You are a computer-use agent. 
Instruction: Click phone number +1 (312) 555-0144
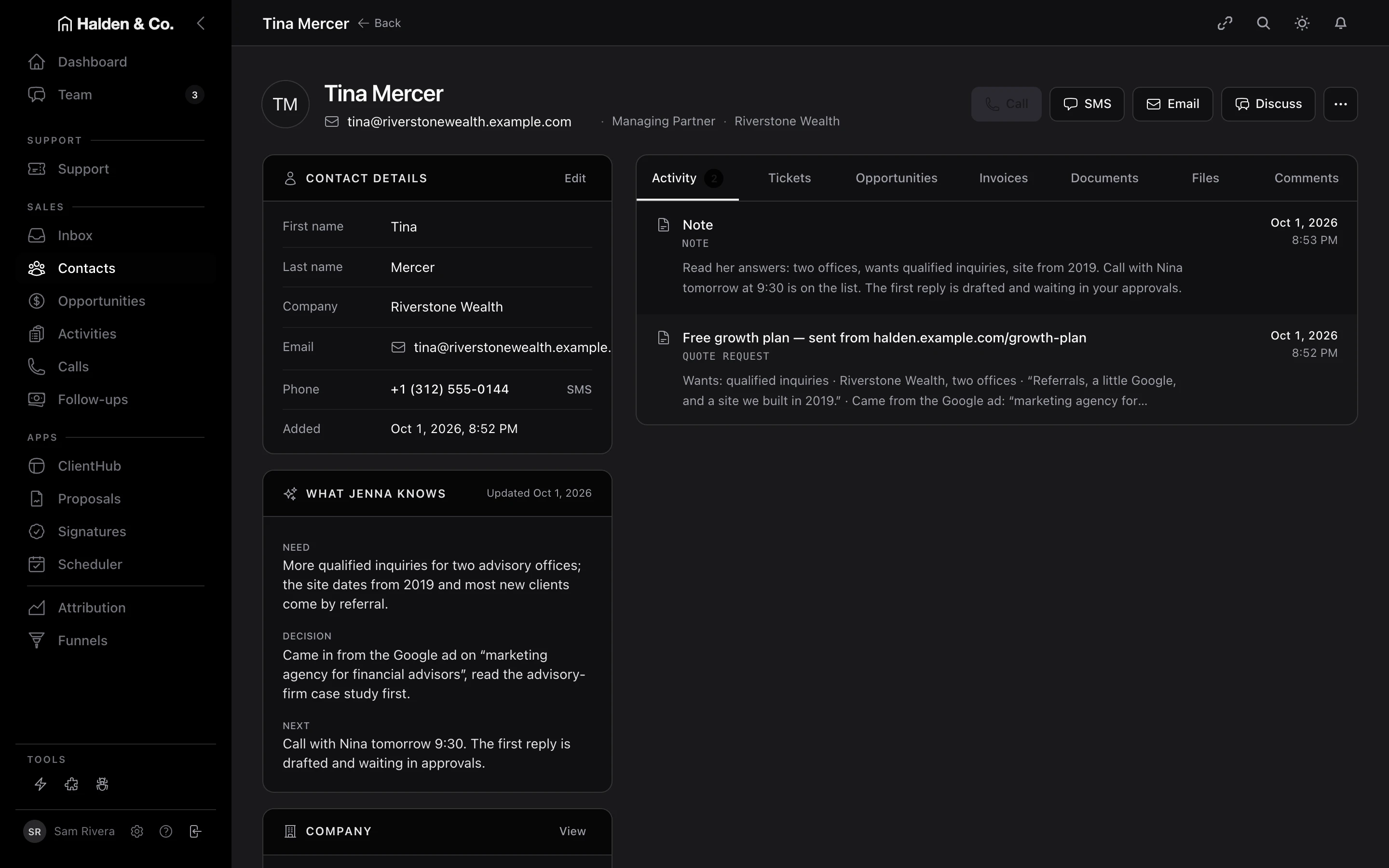tap(449, 389)
